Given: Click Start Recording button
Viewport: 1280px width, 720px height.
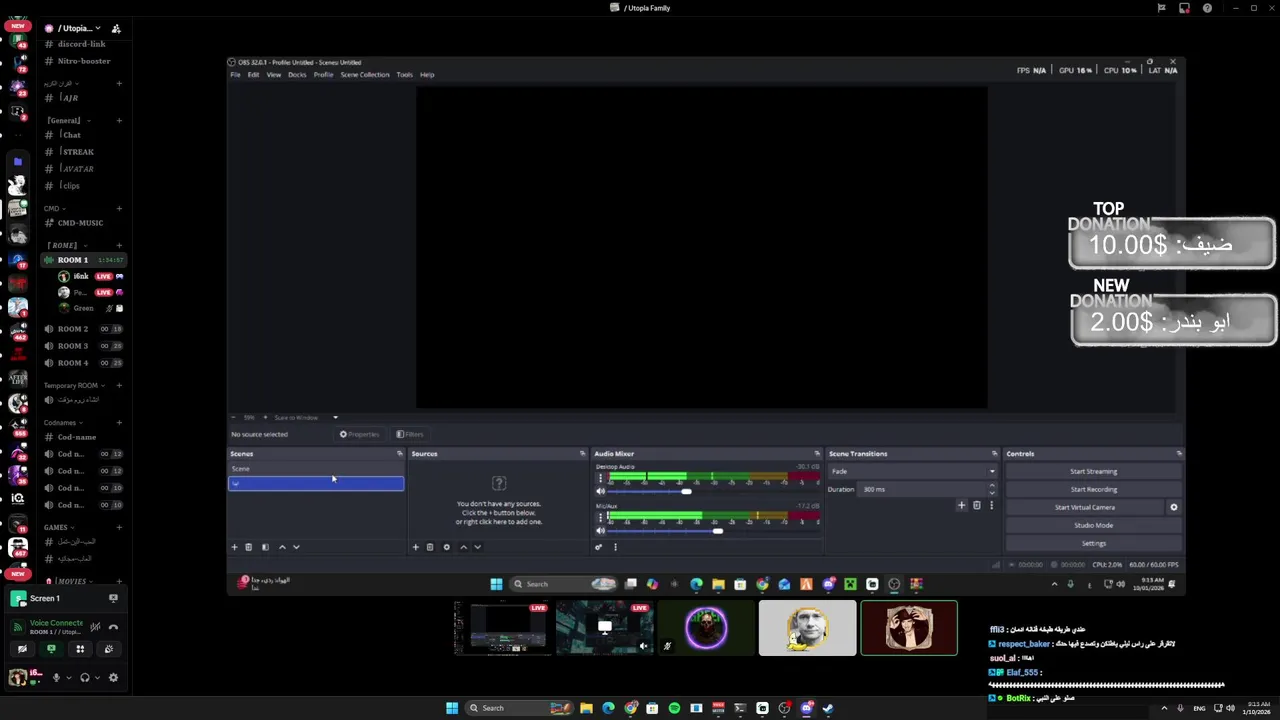Looking at the screenshot, I should (1094, 489).
